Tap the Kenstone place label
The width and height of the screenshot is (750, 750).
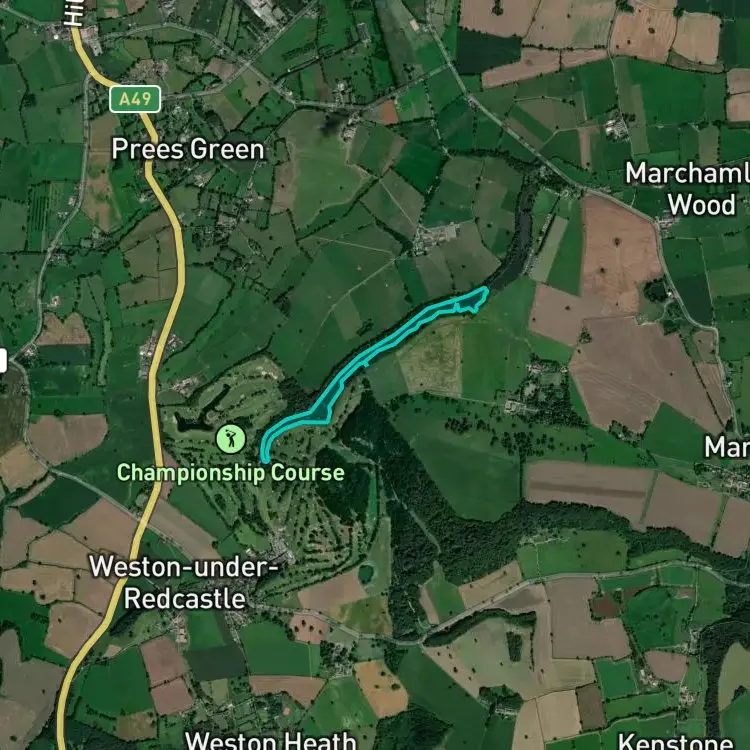[x=676, y=741]
